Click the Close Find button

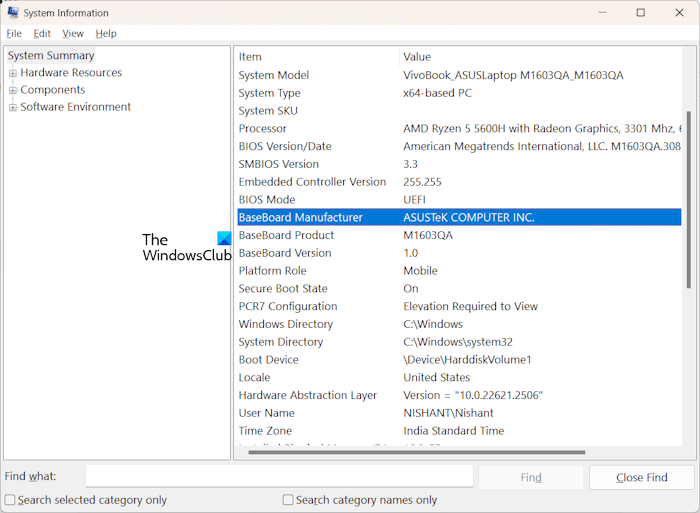[642, 477]
